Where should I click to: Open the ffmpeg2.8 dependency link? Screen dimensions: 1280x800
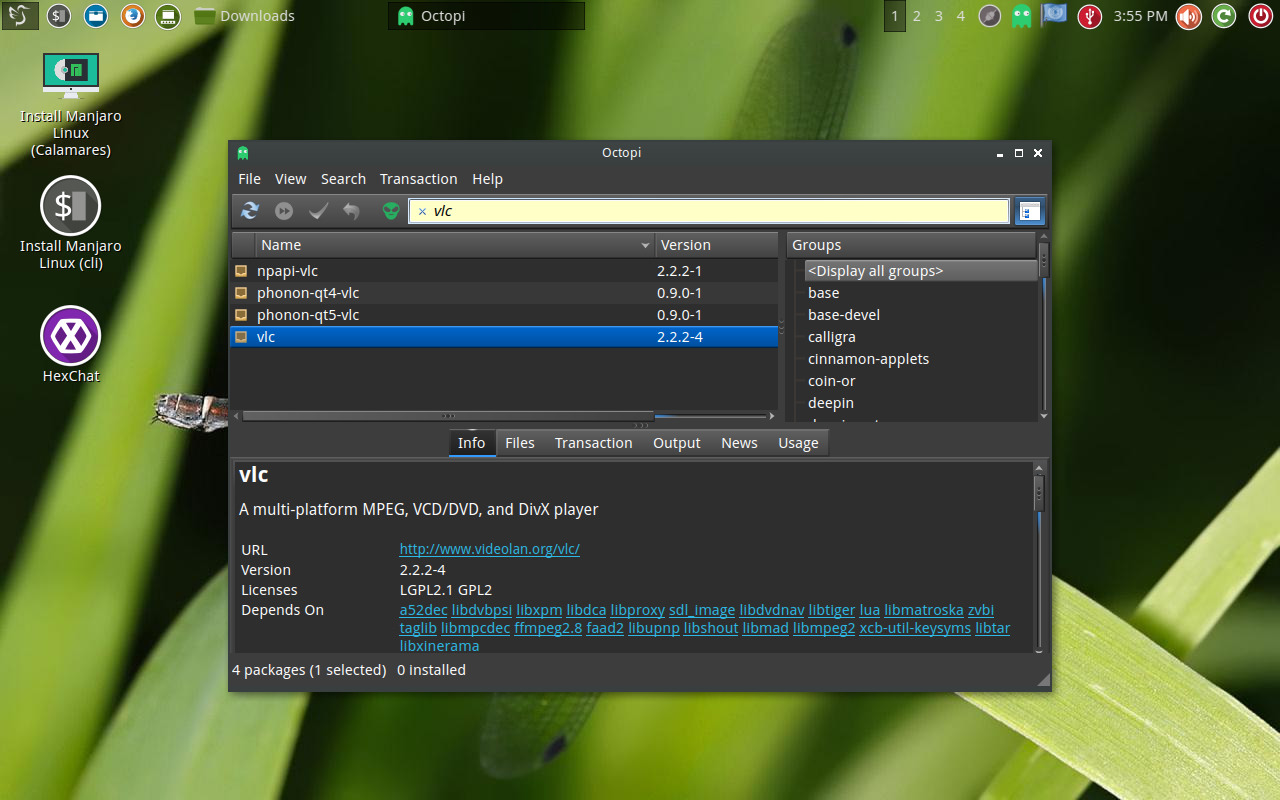(x=548, y=628)
